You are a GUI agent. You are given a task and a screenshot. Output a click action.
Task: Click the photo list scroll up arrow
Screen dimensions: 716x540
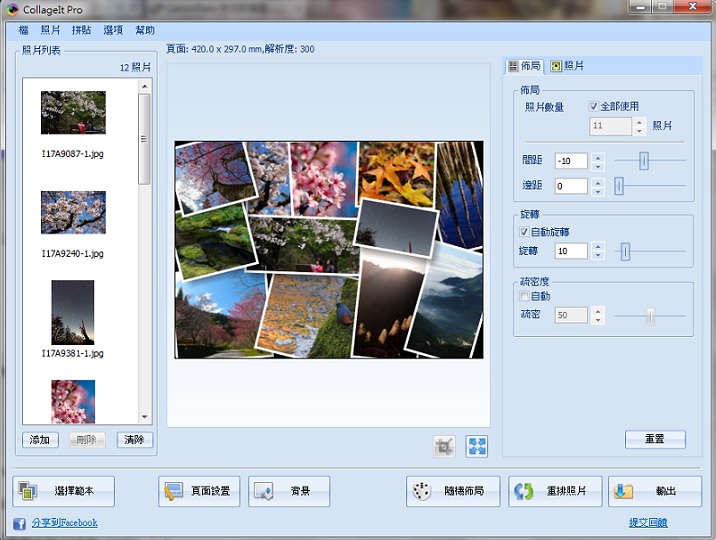(x=145, y=86)
